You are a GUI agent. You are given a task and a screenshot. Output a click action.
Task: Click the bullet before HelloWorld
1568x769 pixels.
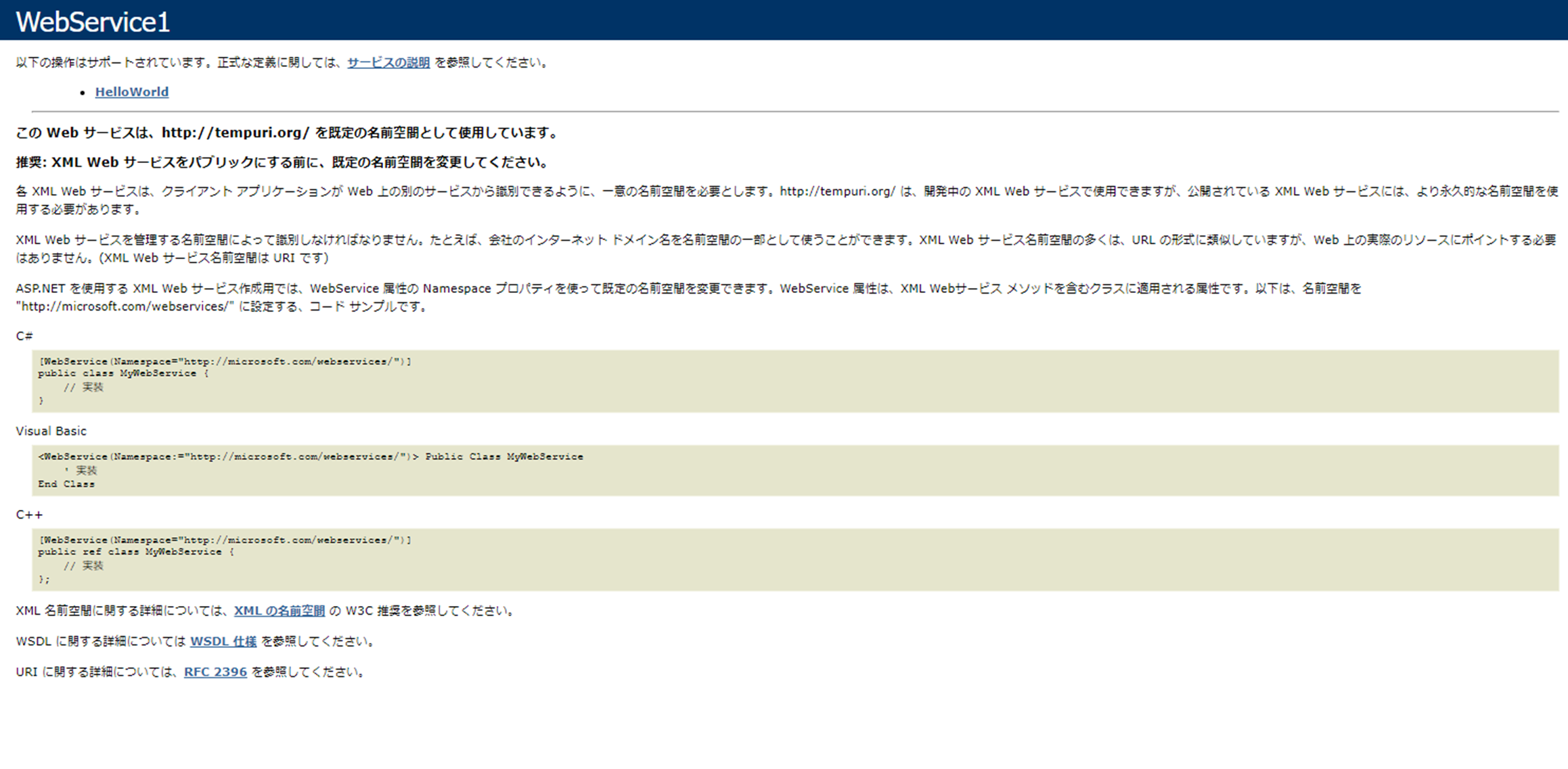click(x=83, y=93)
